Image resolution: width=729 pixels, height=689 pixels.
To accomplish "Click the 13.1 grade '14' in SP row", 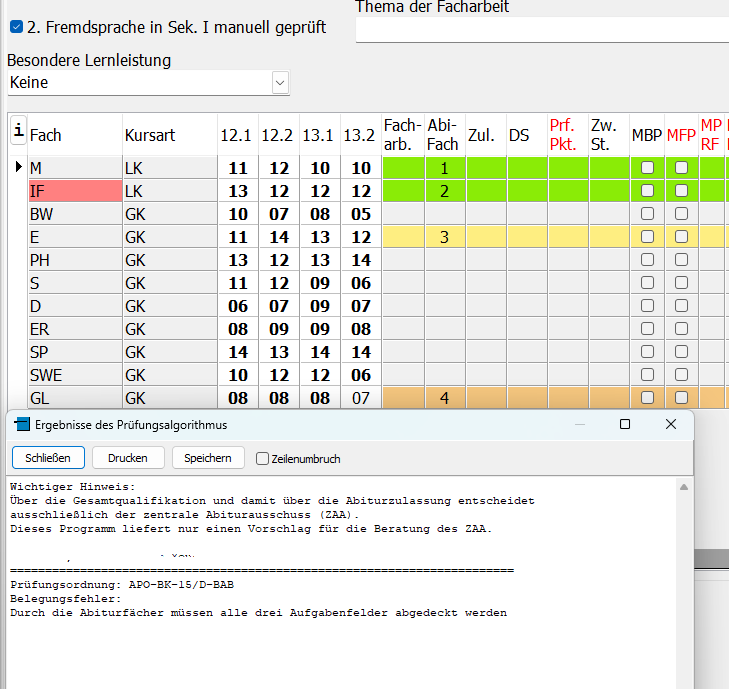I will (320, 352).
